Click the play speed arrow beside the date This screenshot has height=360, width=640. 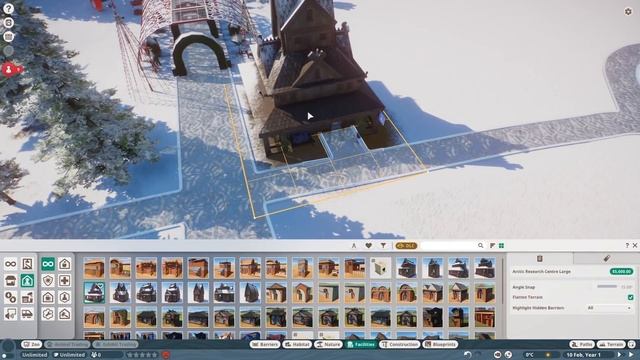[620, 355]
